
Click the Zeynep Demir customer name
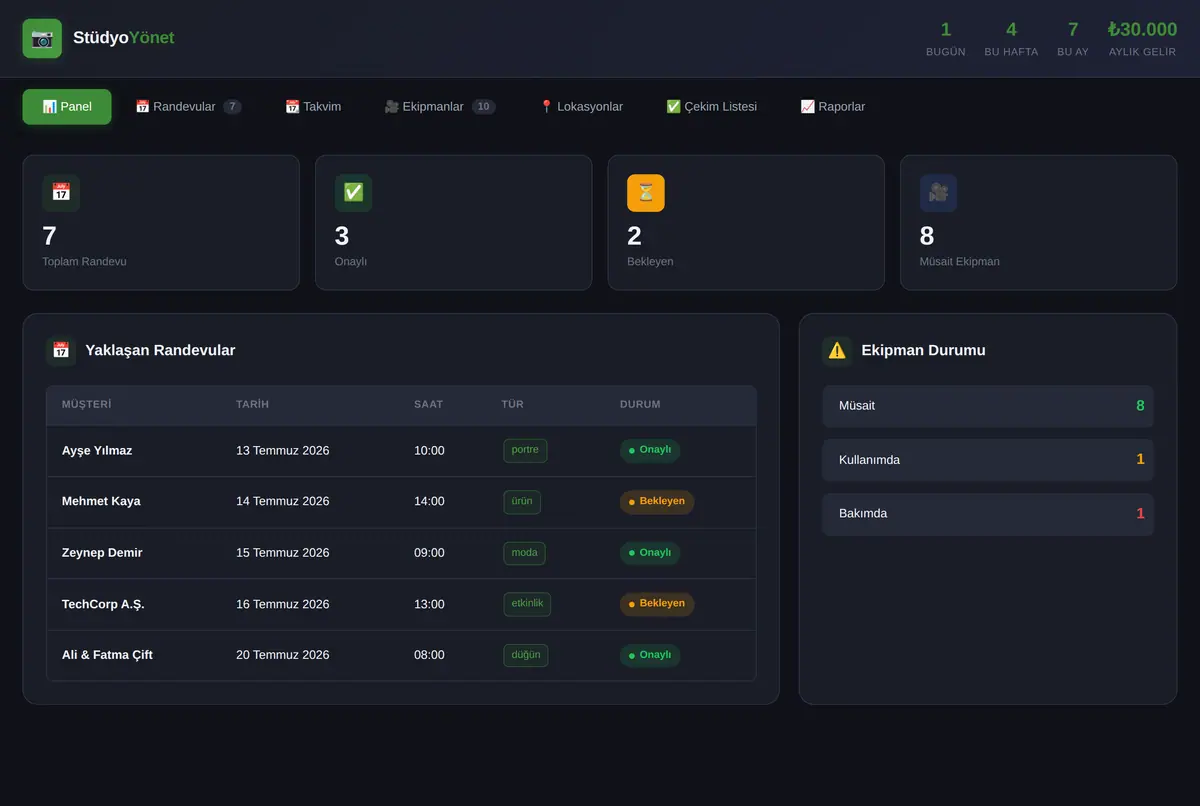102,553
